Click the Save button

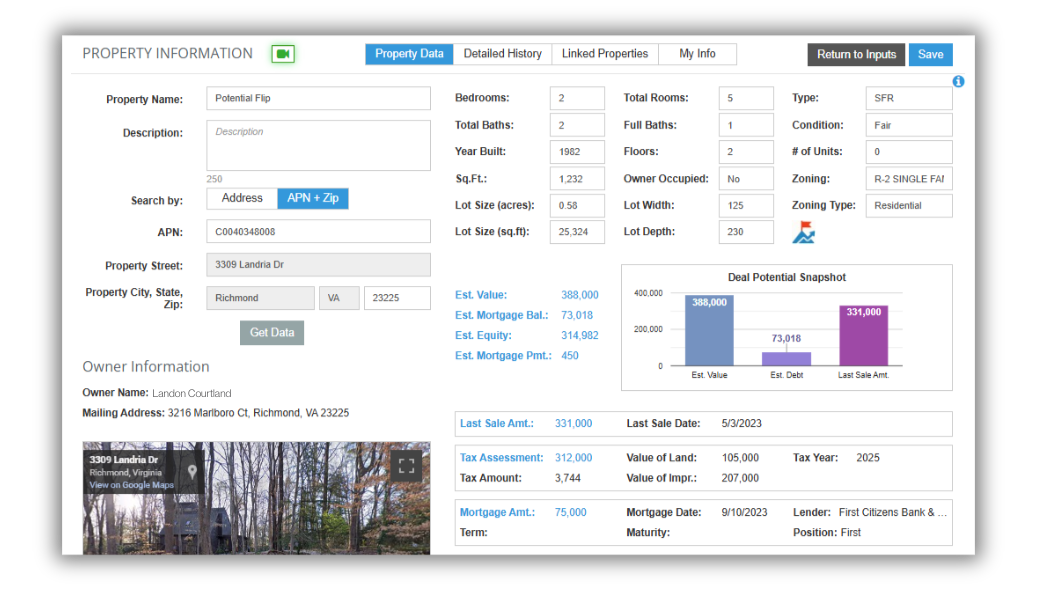(930, 55)
